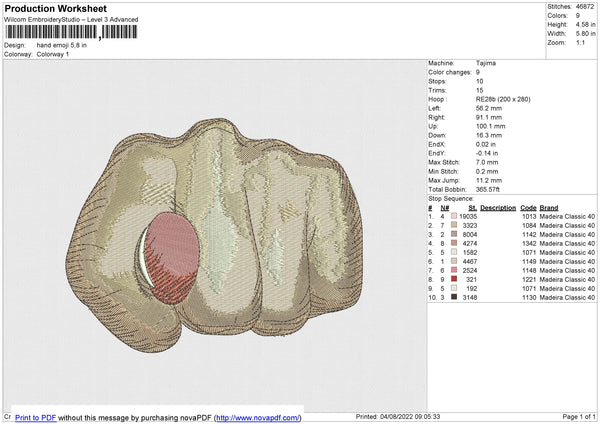The width and height of the screenshot is (600, 424).
Task: Click the 'Stop Sequence:' label
Action: 451,199
